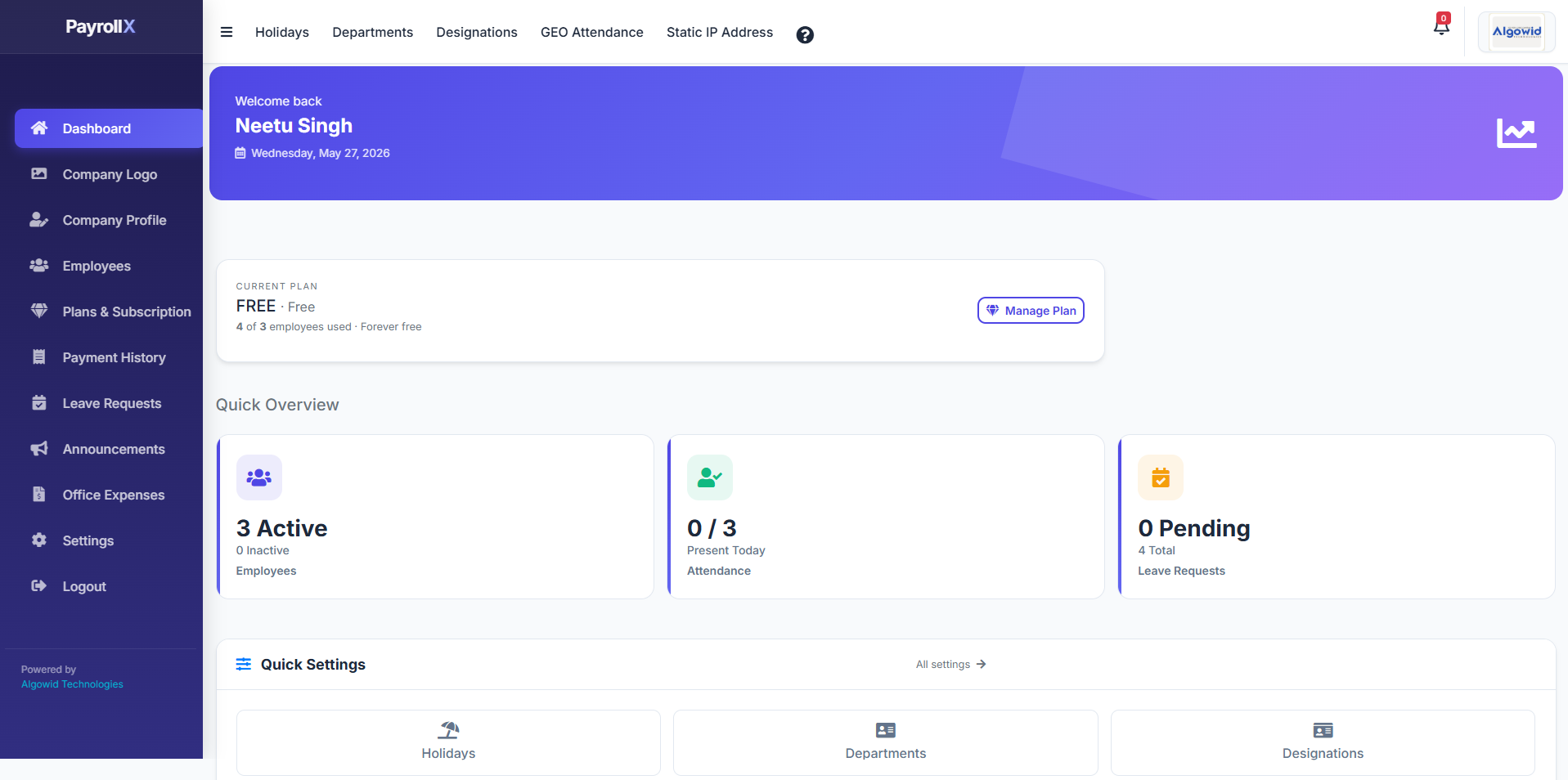
Task: Click the chart line icon in welcome banner
Action: coord(1516,133)
